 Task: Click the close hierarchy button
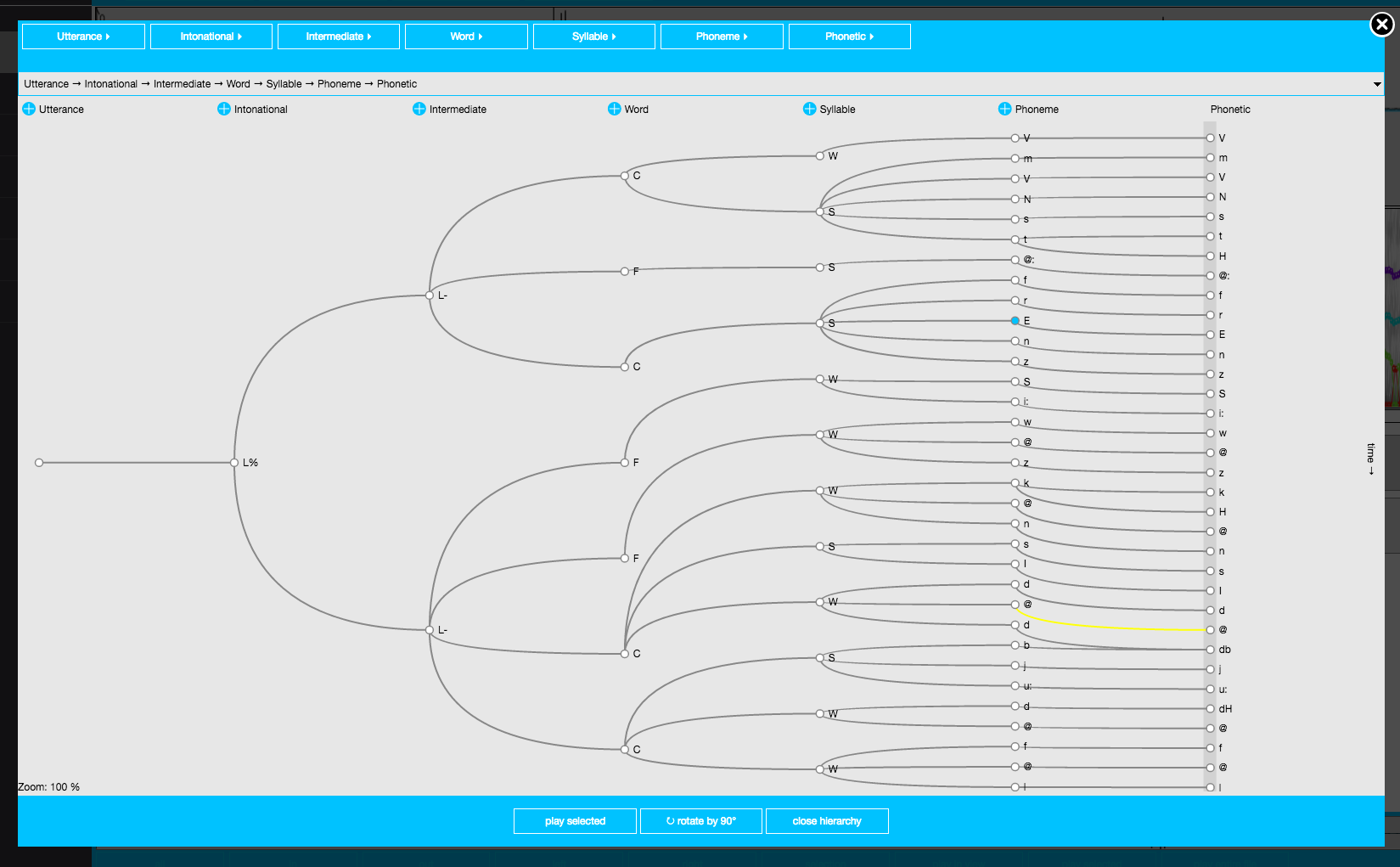[827, 821]
